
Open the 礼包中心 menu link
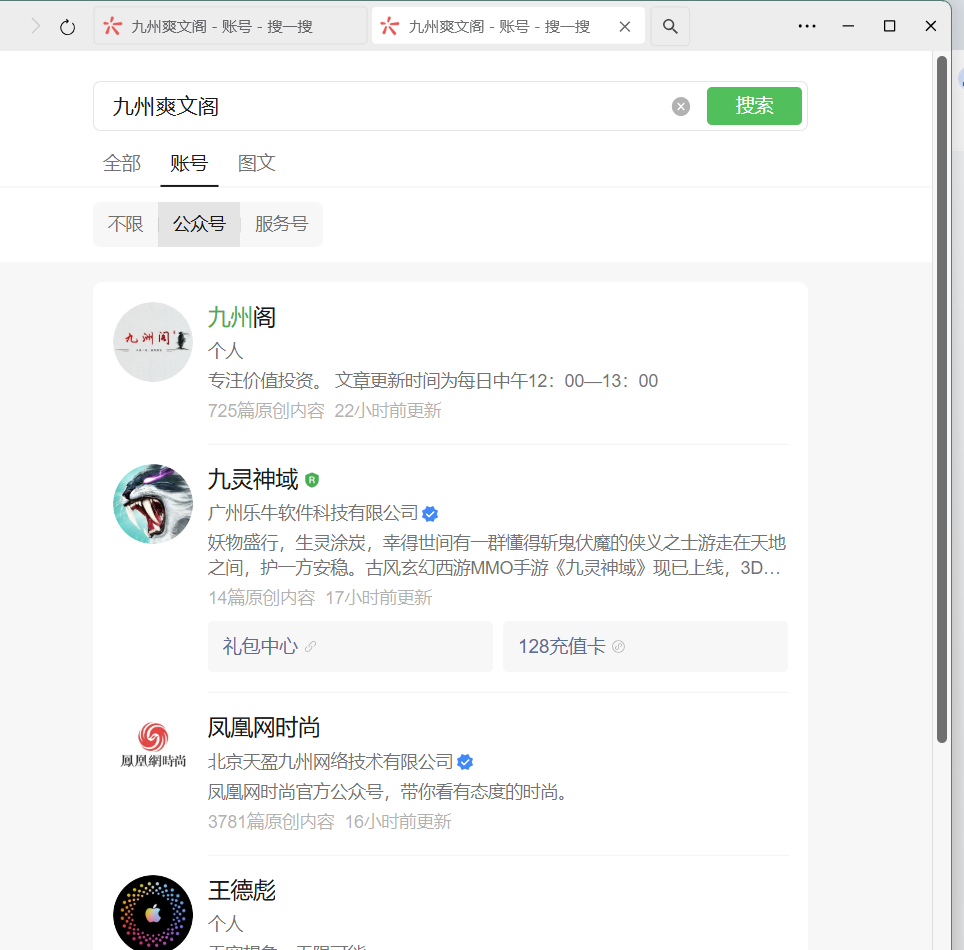pos(350,646)
